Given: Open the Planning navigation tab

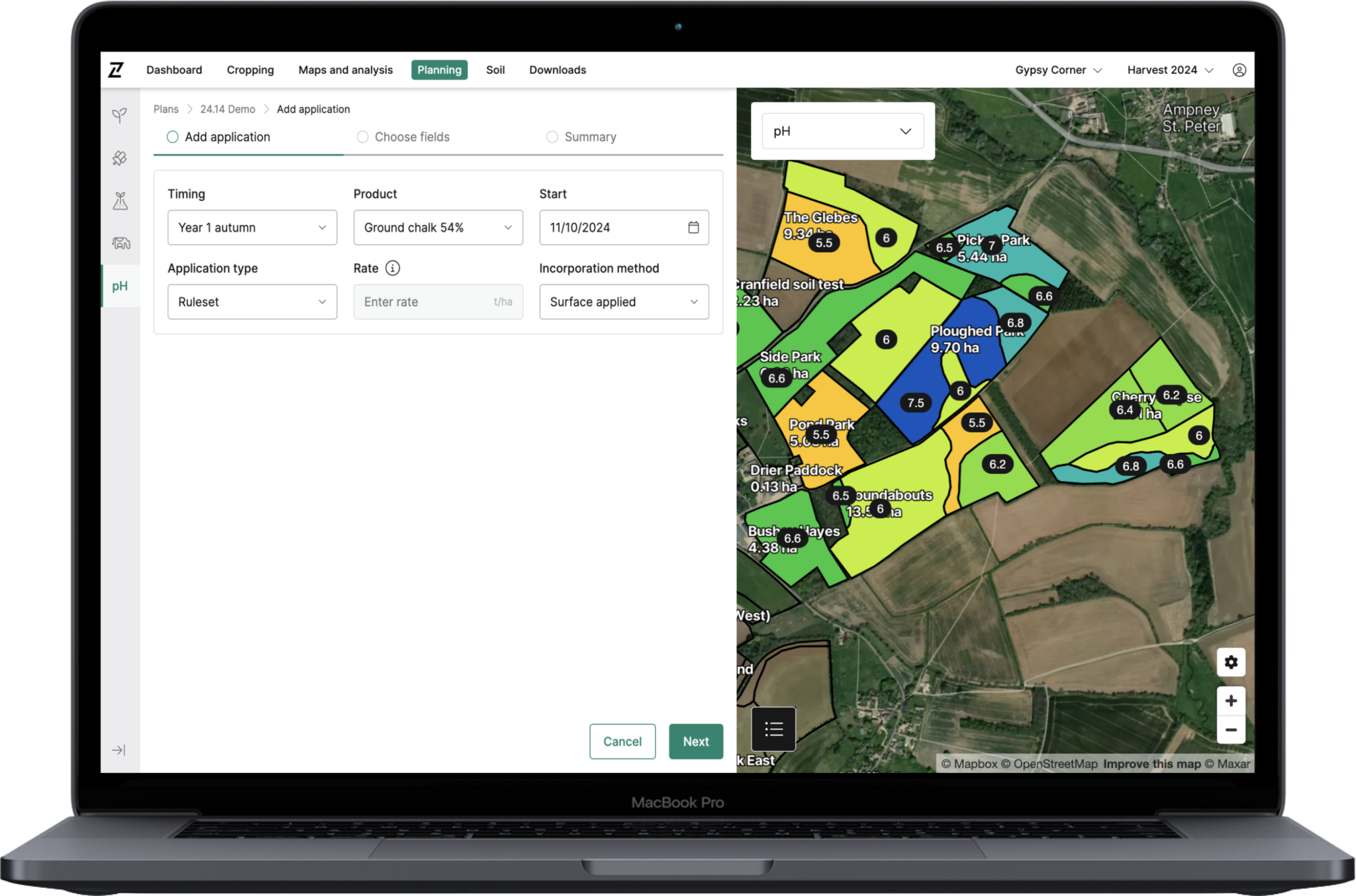Looking at the screenshot, I should point(439,69).
